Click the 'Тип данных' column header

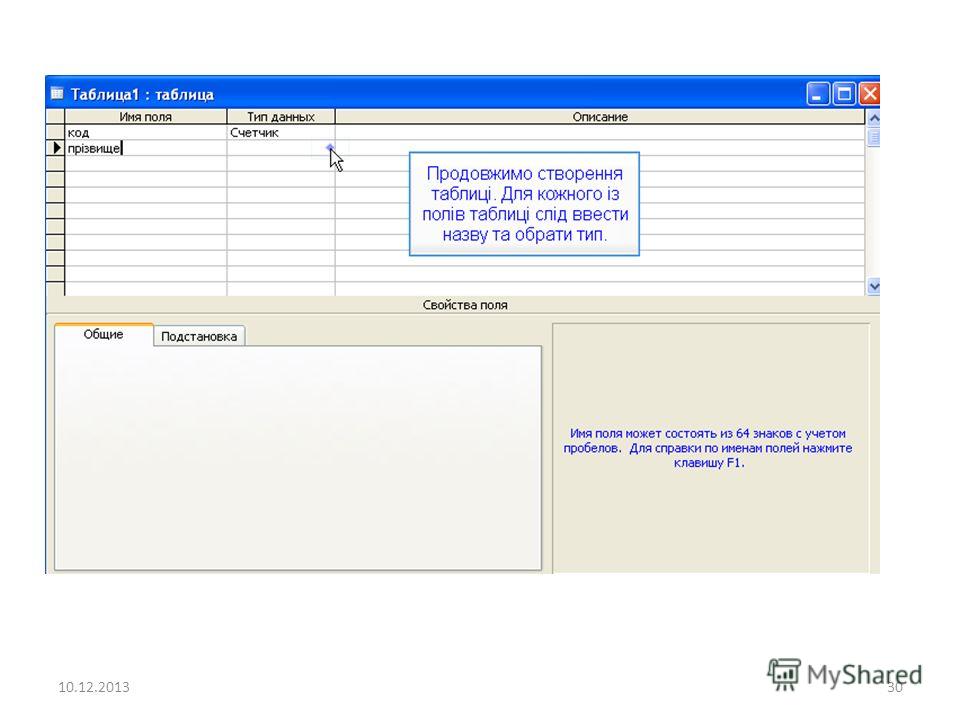click(281, 116)
